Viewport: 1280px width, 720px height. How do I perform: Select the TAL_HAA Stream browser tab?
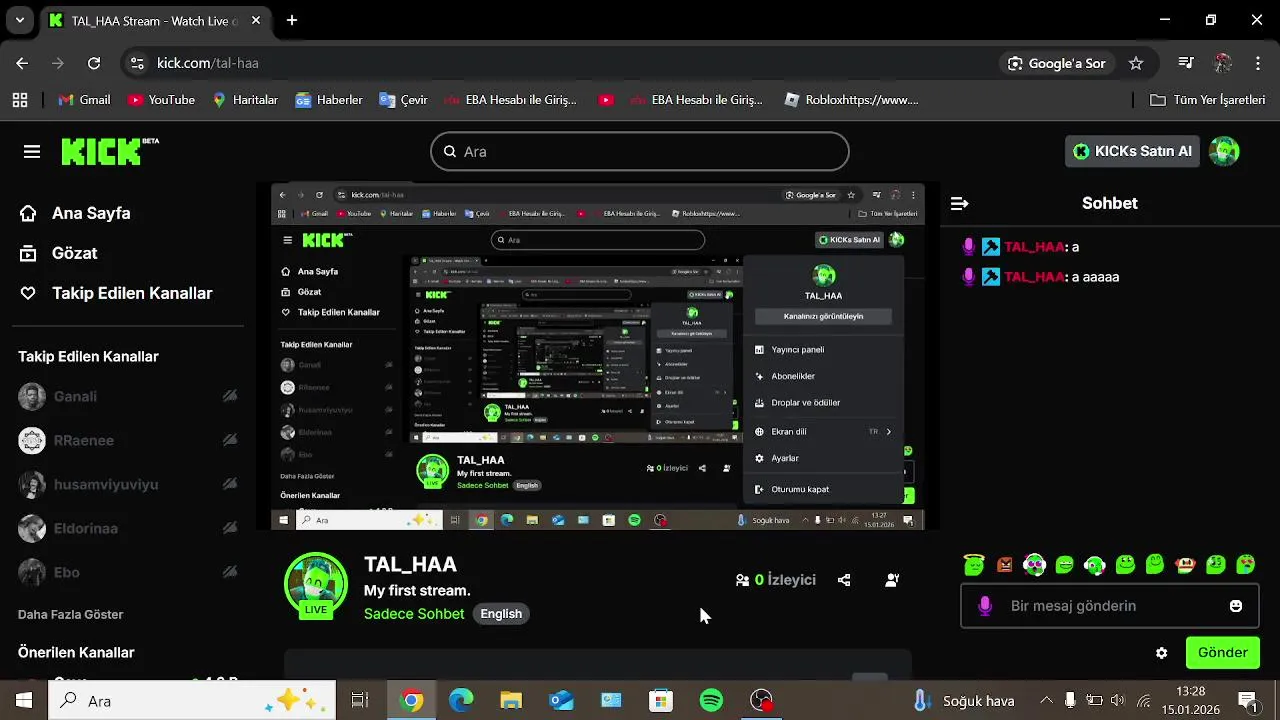point(155,20)
